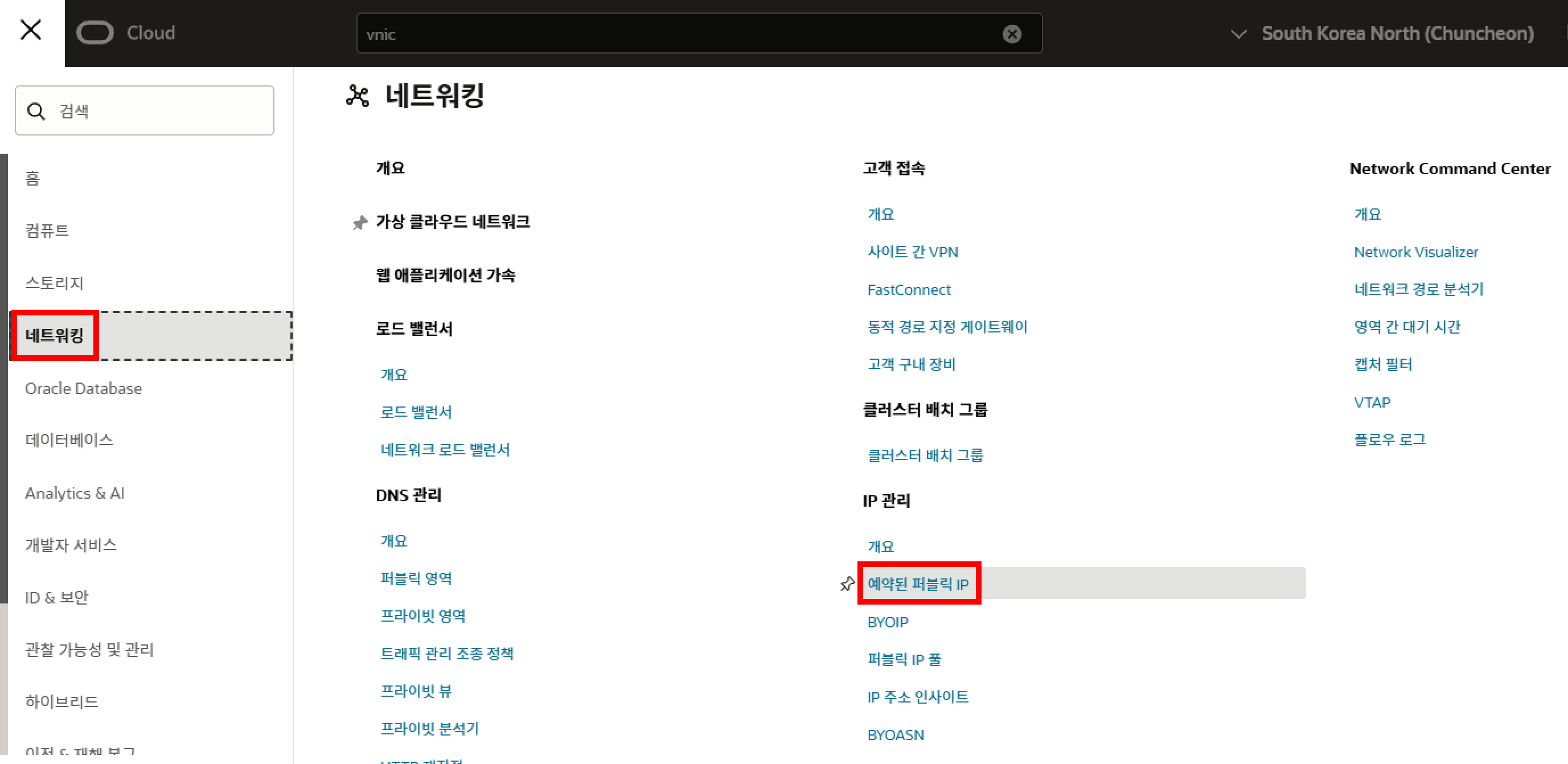
Task: Select 컴퓨트 in left menu
Action: (47, 231)
